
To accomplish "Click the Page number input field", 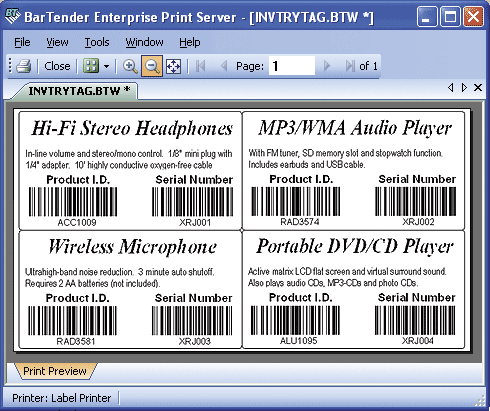I will pos(292,66).
